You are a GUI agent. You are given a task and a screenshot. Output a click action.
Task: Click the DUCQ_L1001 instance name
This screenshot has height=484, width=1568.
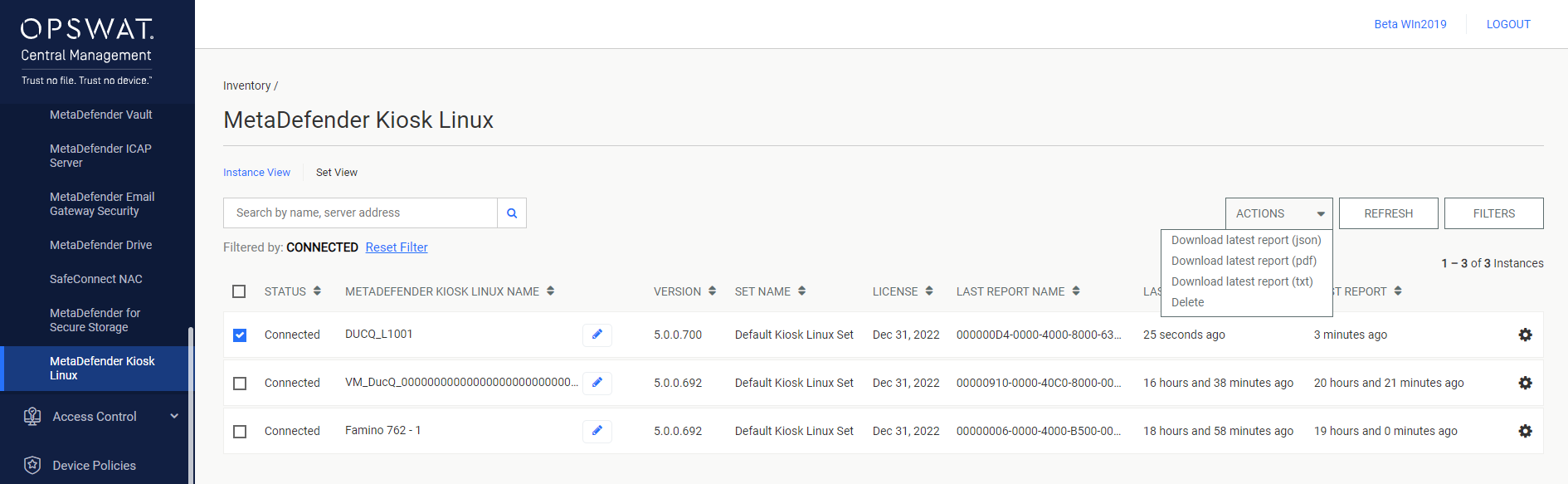[x=379, y=334]
